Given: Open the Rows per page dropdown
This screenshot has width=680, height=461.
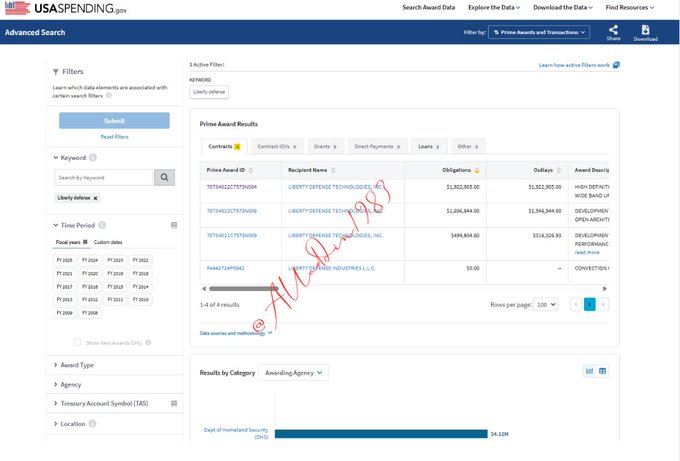Looking at the screenshot, I should [547, 304].
